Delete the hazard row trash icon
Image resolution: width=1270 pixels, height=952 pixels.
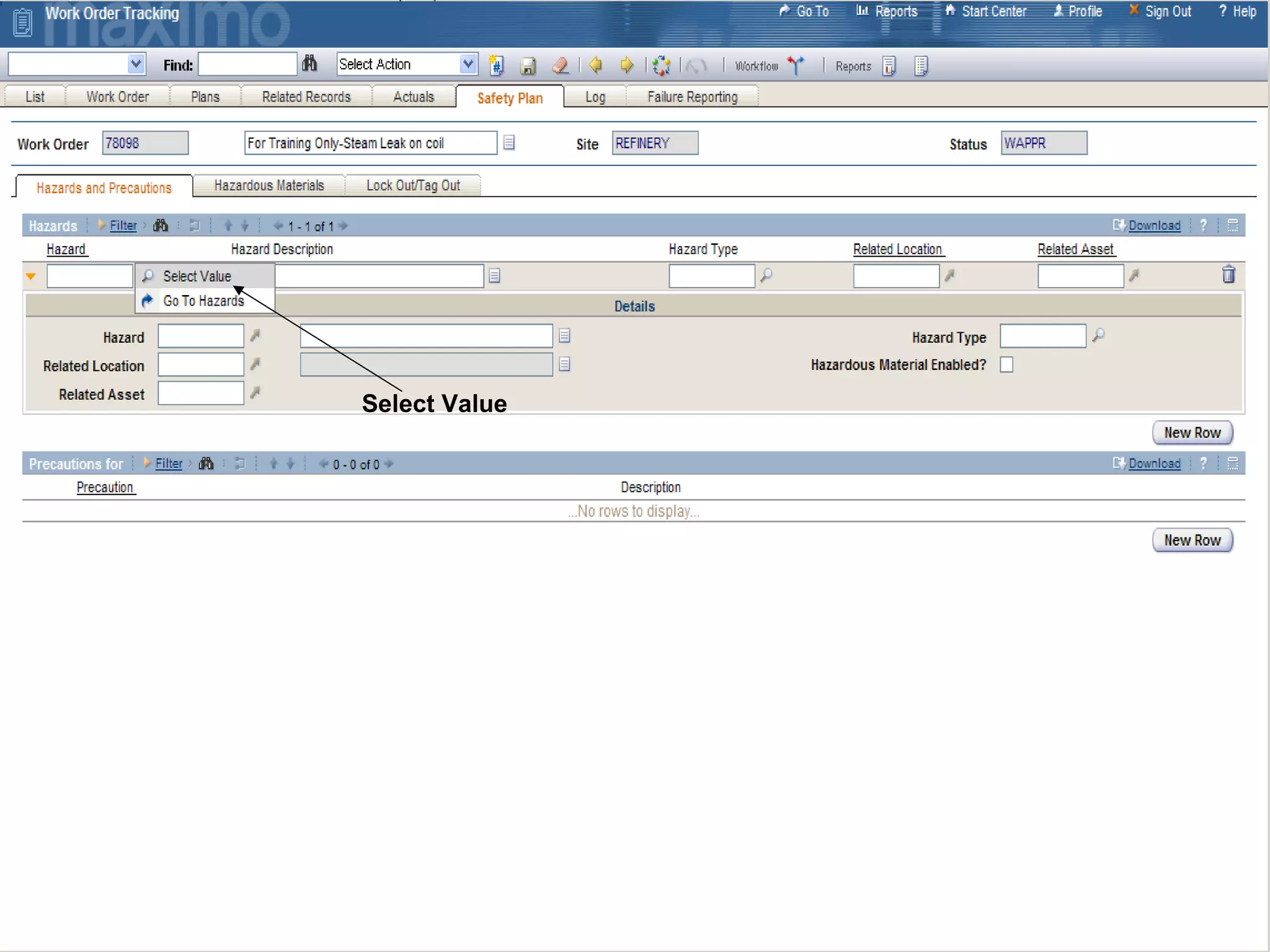1228,275
